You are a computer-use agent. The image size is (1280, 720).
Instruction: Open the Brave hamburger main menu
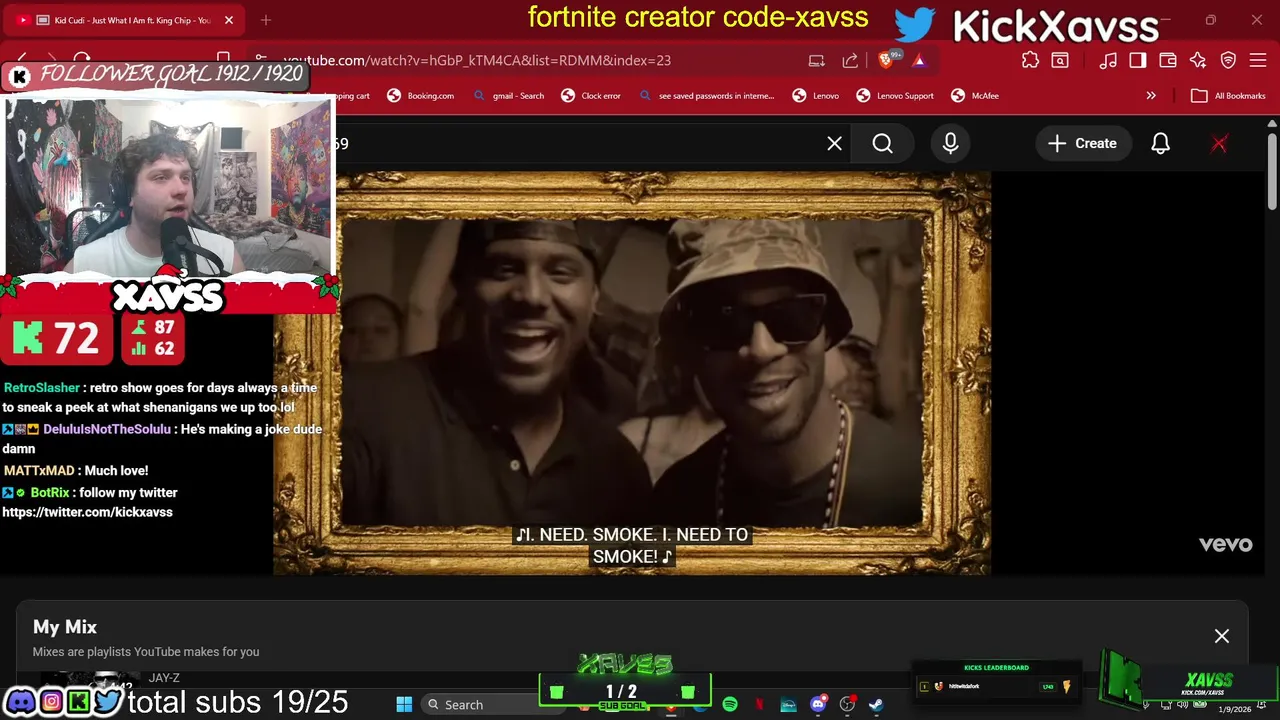coord(1258,60)
